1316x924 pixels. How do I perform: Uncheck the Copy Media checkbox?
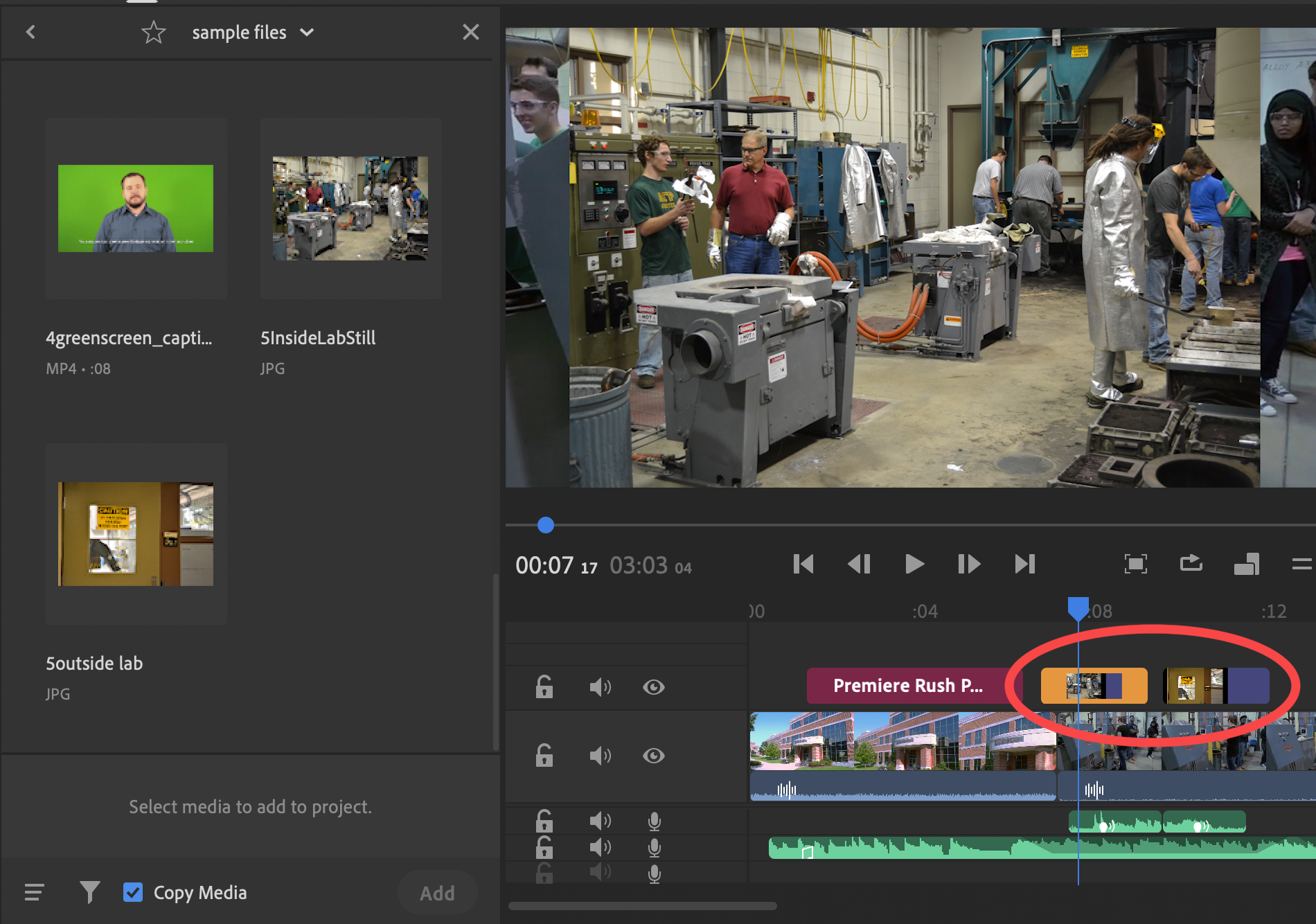click(x=133, y=892)
